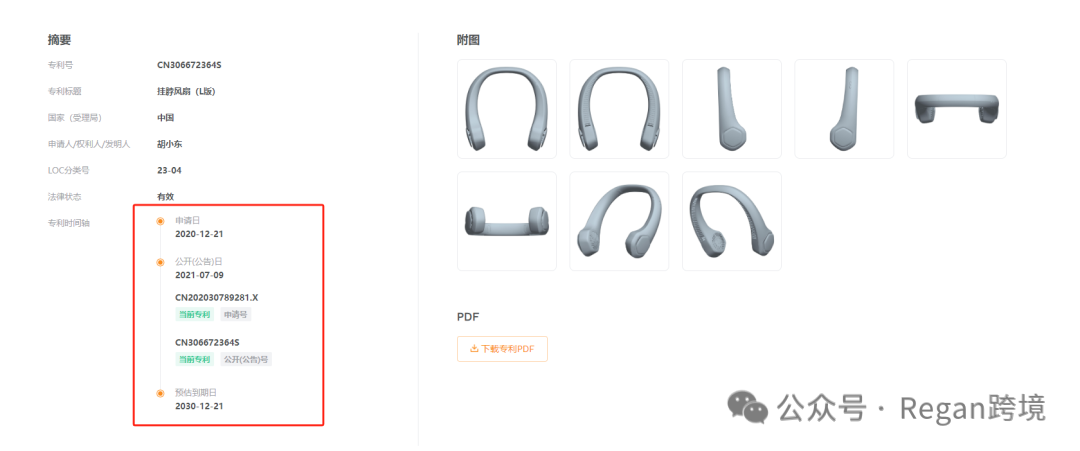The height and width of the screenshot is (451, 1080).
Task: View the left side-view fan thumbnail
Action: (x=731, y=109)
